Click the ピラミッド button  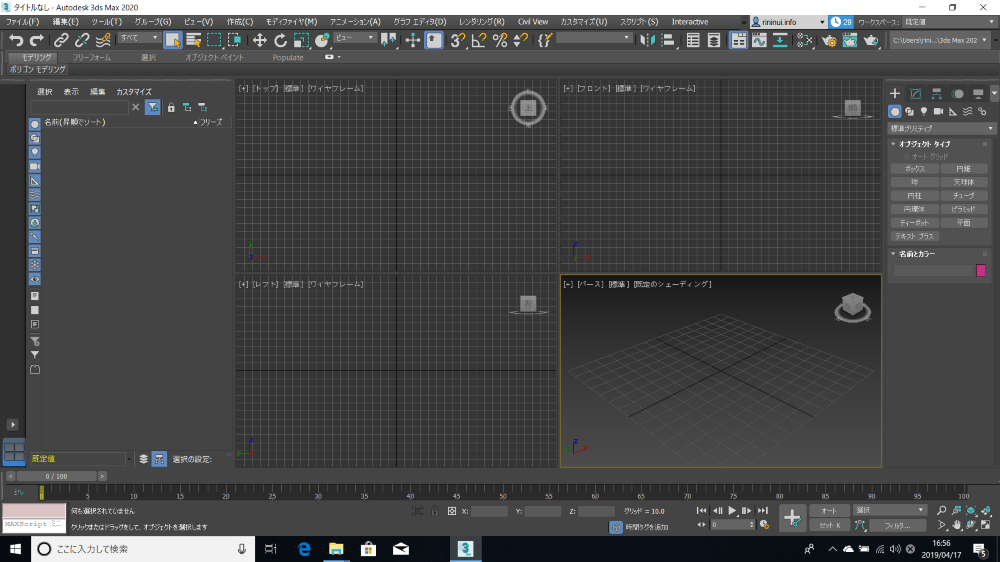964,209
